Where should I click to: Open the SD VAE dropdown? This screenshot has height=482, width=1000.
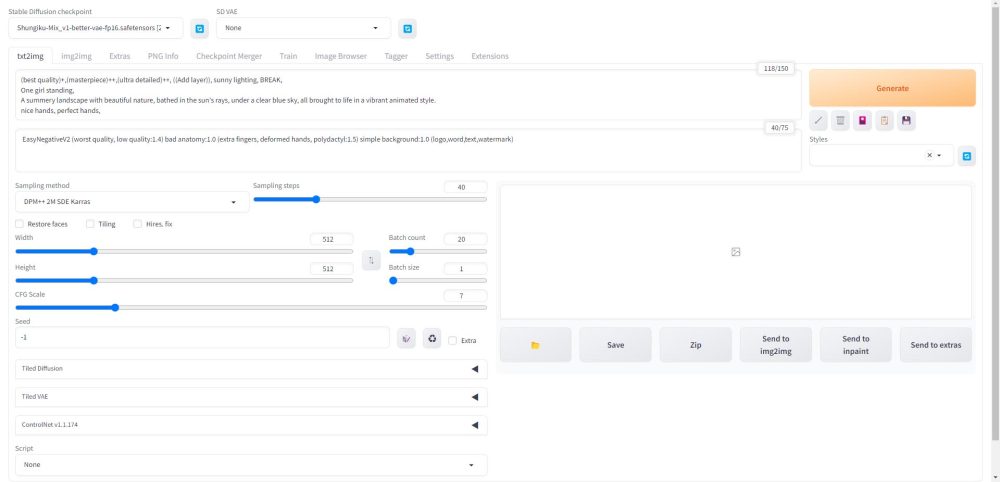pyautogui.click(x=303, y=29)
